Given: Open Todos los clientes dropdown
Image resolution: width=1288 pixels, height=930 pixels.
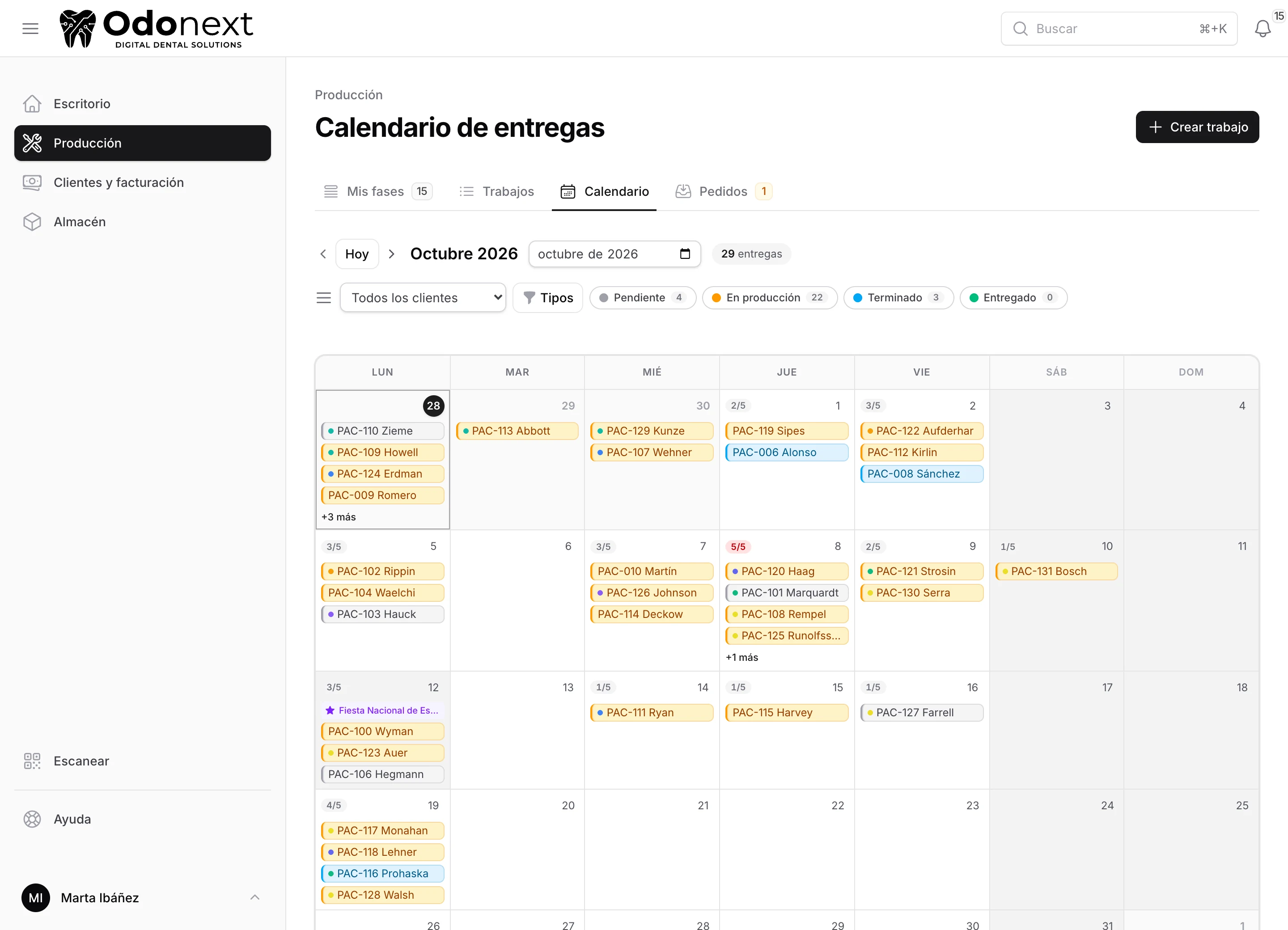Looking at the screenshot, I should point(423,297).
